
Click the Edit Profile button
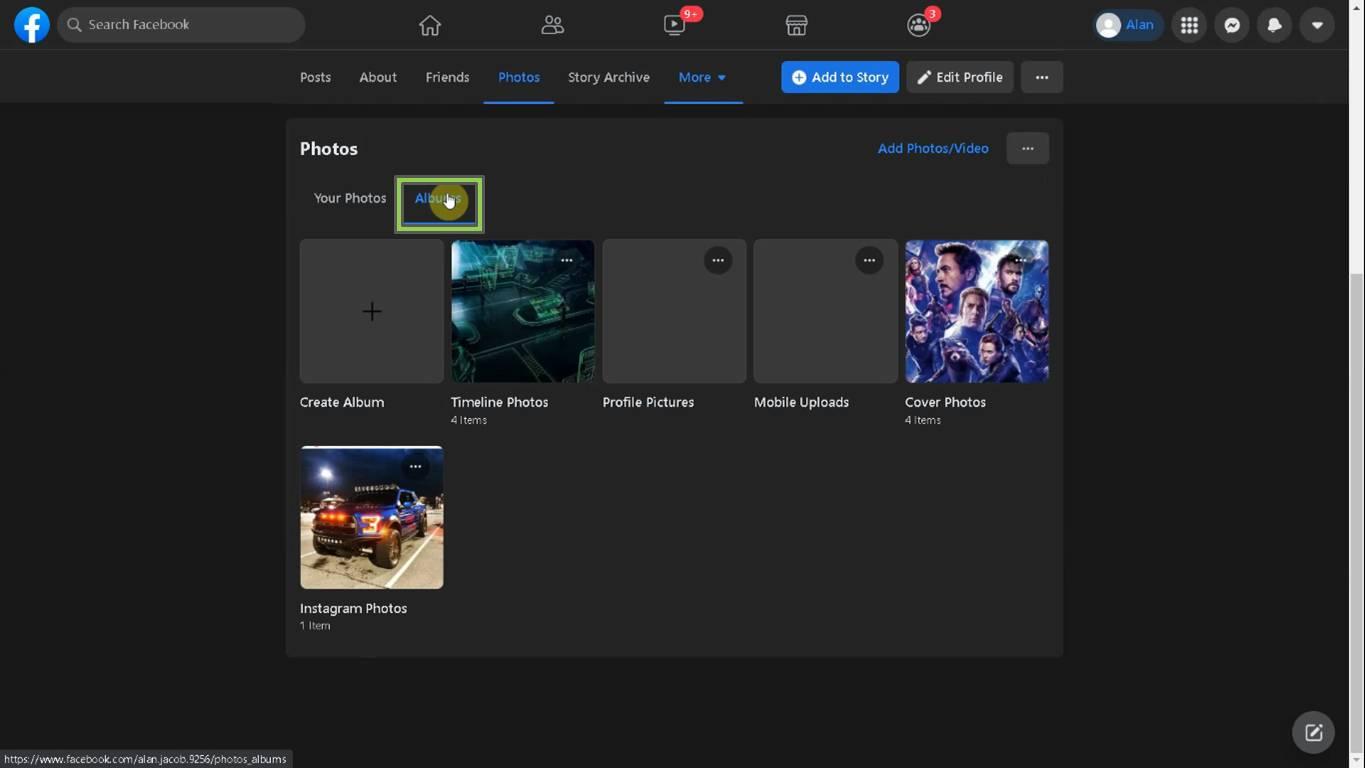[x=960, y=77]
